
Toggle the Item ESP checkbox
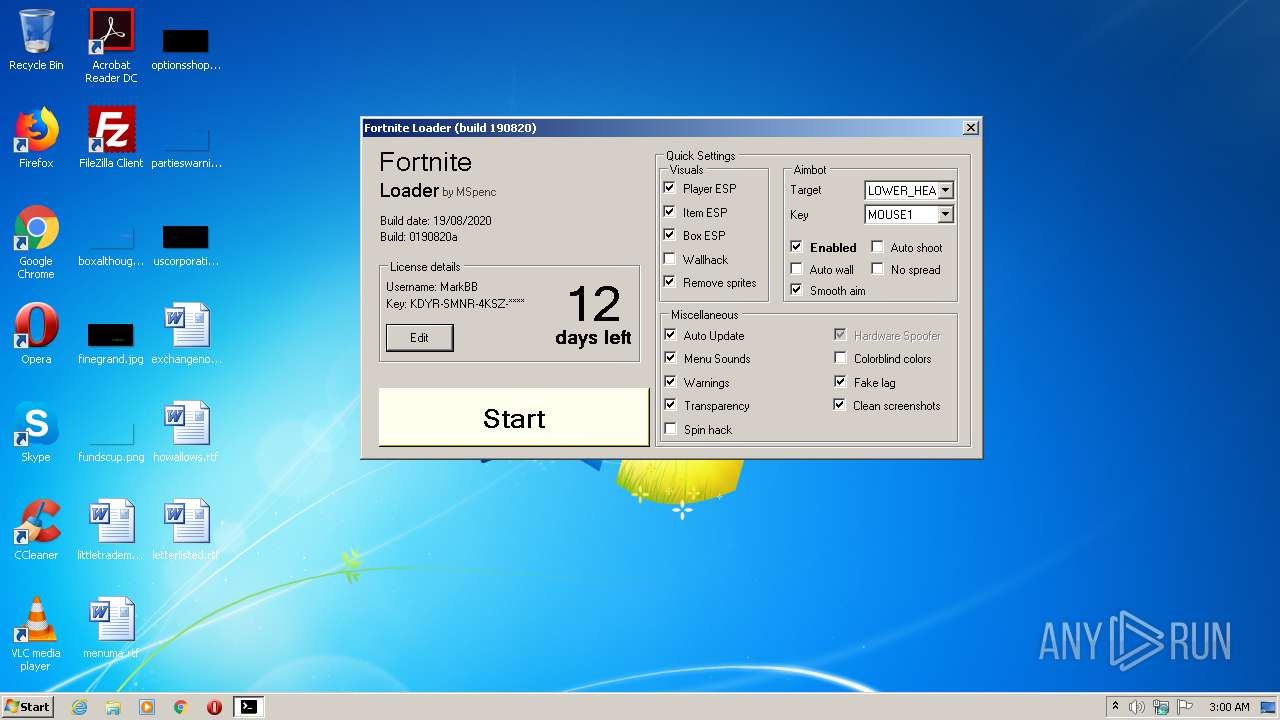click(670, 212)
